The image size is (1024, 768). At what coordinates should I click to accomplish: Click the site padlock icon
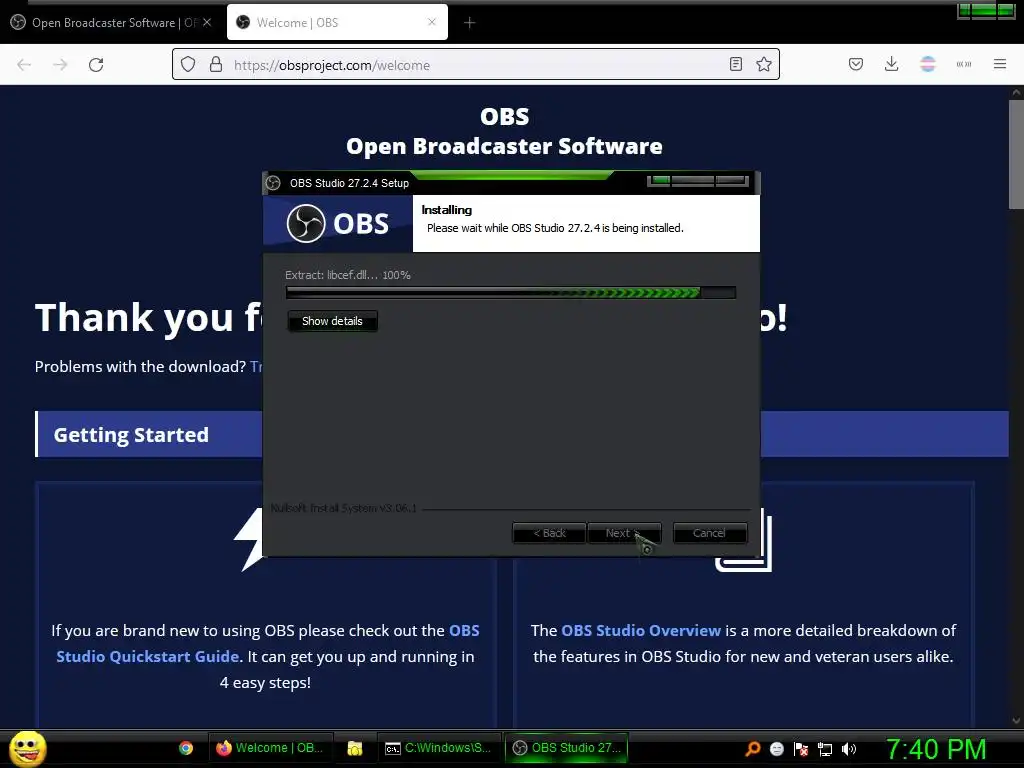tap(216, 65)
